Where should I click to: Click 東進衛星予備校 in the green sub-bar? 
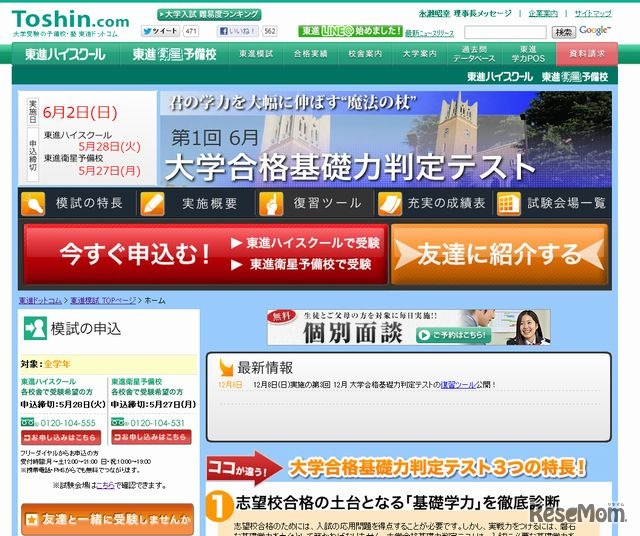(x=575, y=77)
